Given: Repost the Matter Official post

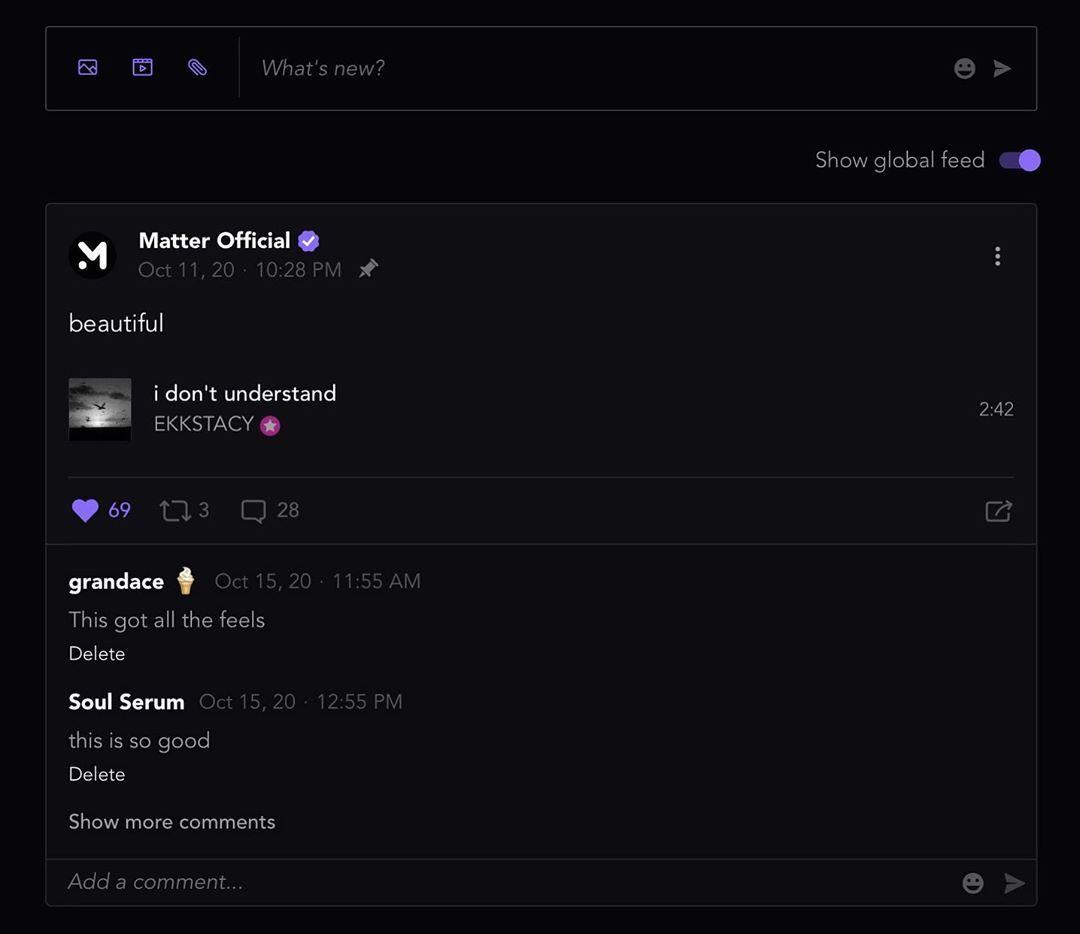Looking at the screenshot, I should (x=175, y=510).
